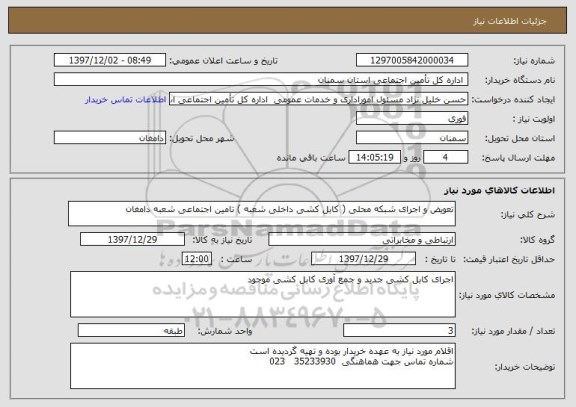Image resolution: width=576 pixels, height=407 pixels.
Task: Click the label ایجاد کننده درخواست
Action: (x=513, y=100)
